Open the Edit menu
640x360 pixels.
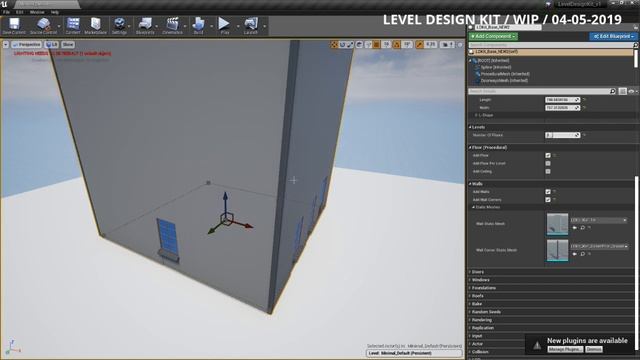point(19,12)
